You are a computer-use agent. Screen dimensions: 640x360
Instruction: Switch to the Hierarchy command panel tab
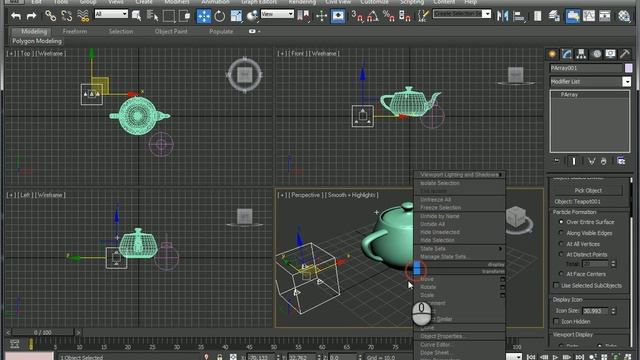point(581,54)
